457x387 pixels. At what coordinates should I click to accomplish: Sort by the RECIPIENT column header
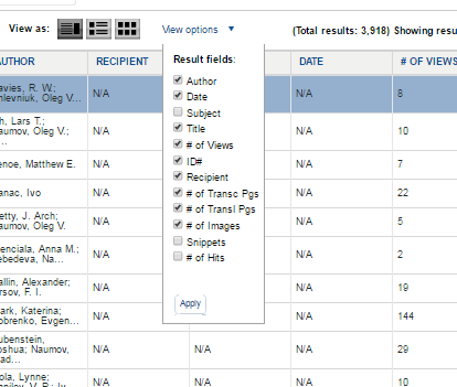[122, 62]
